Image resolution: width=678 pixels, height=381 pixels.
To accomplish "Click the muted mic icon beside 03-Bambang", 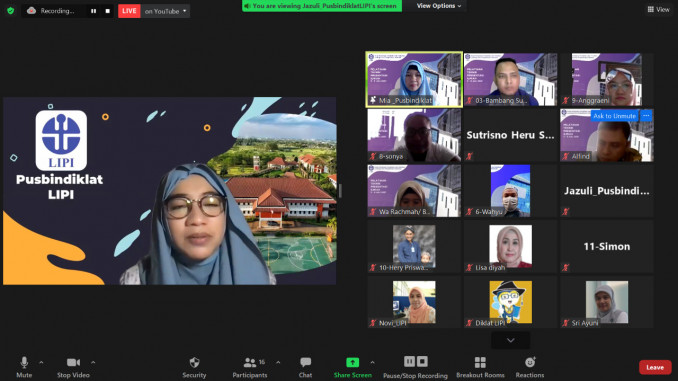I will point(469,100).
